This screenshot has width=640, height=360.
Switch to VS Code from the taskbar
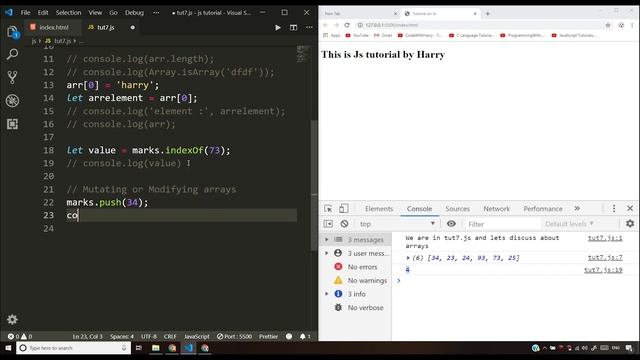pos(188,348)
